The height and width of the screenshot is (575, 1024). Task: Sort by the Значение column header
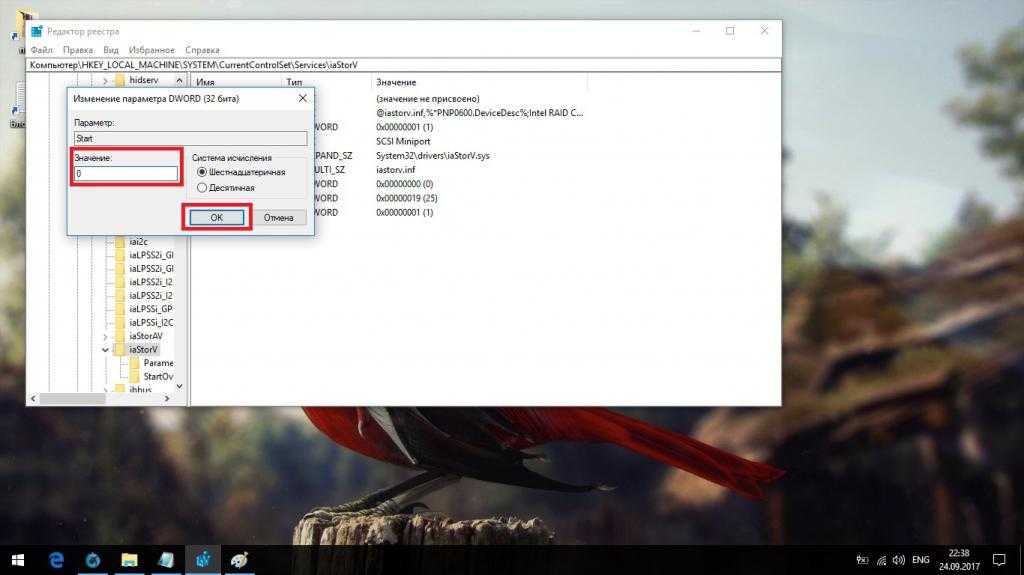pos(396,82)
